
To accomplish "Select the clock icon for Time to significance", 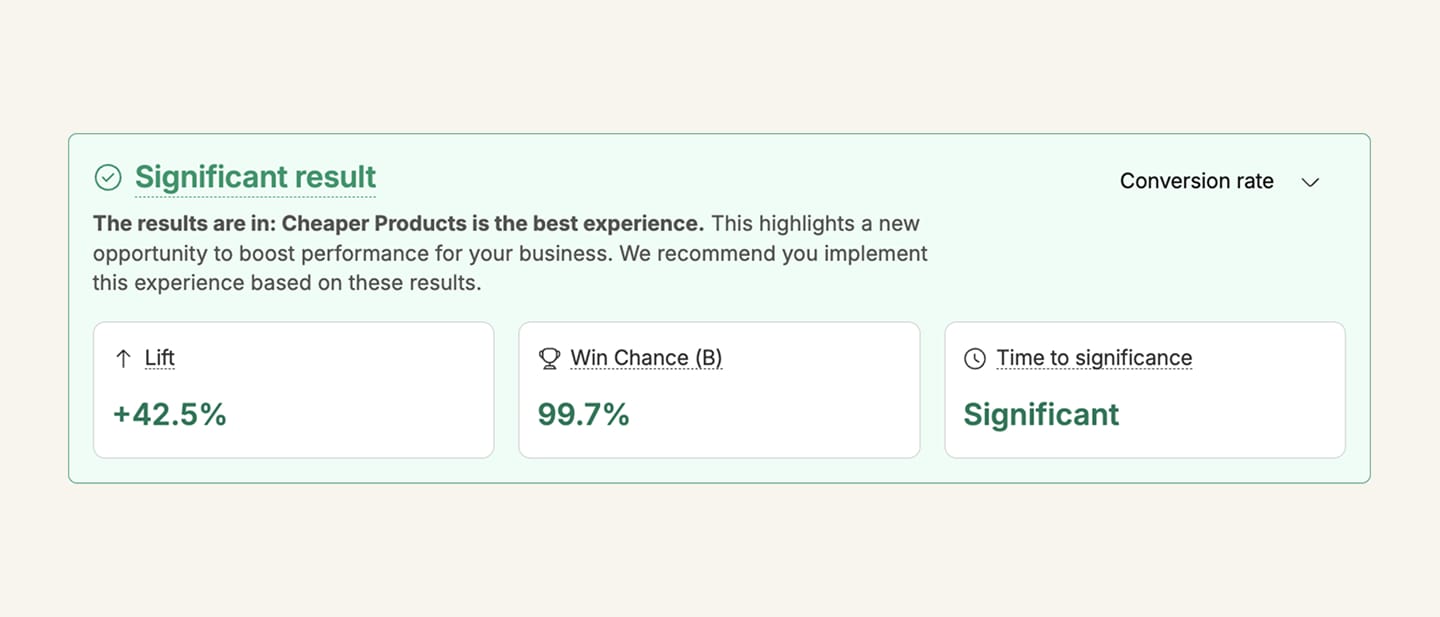I will (975, 357).
